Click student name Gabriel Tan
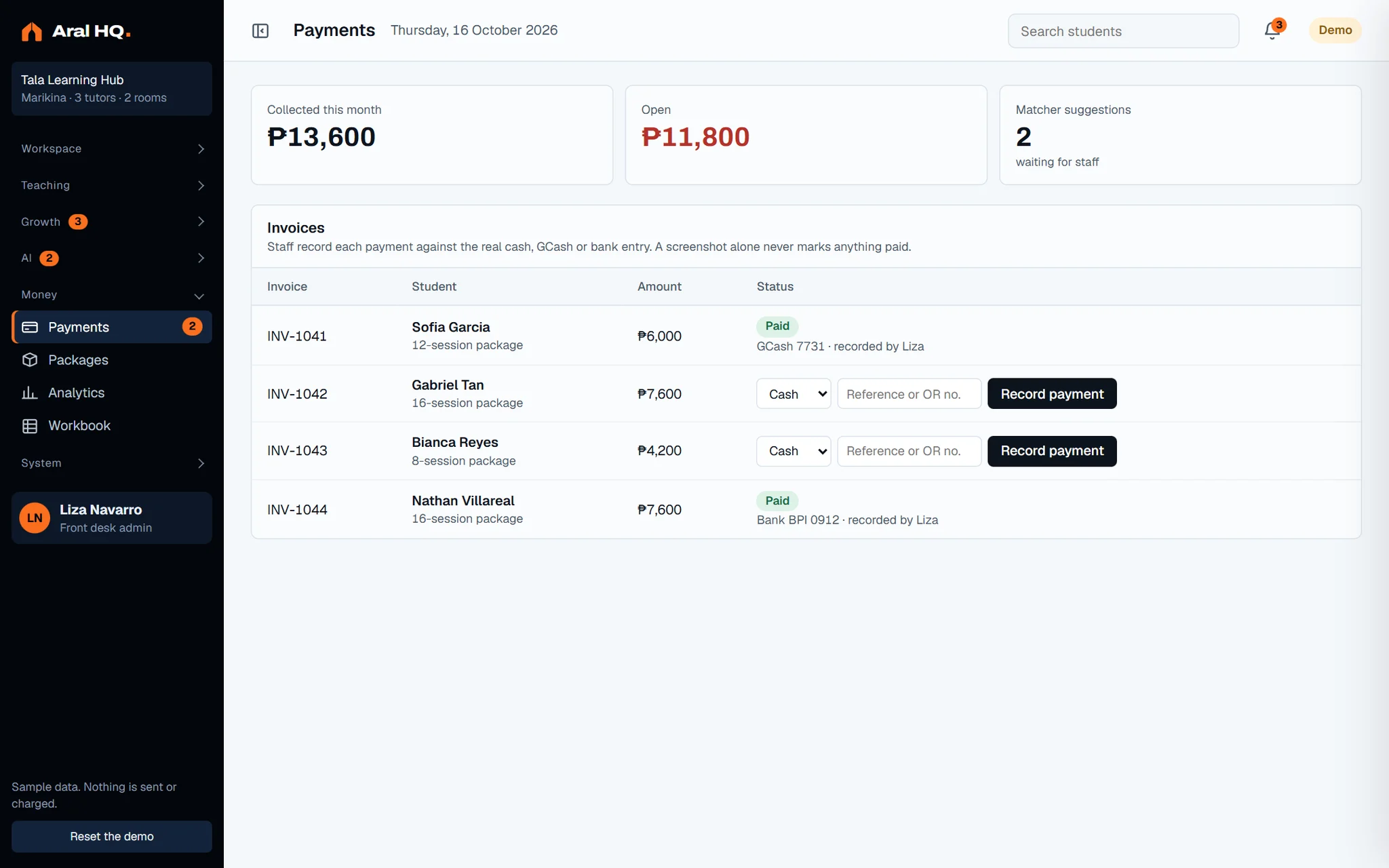Viewport: 1389px width, 868px height. 448,385
